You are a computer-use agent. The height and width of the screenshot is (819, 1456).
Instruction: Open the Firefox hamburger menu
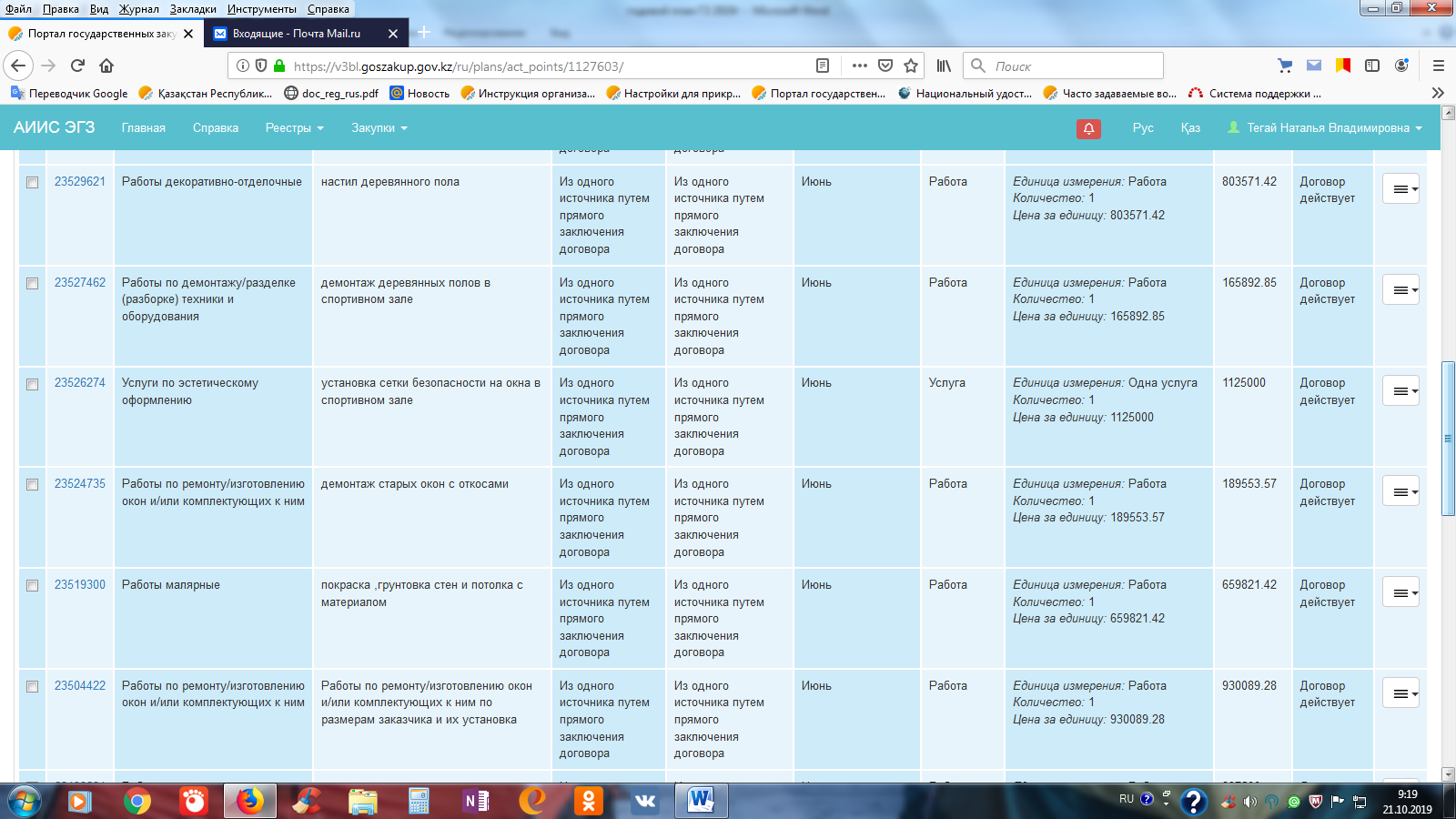1439,66
